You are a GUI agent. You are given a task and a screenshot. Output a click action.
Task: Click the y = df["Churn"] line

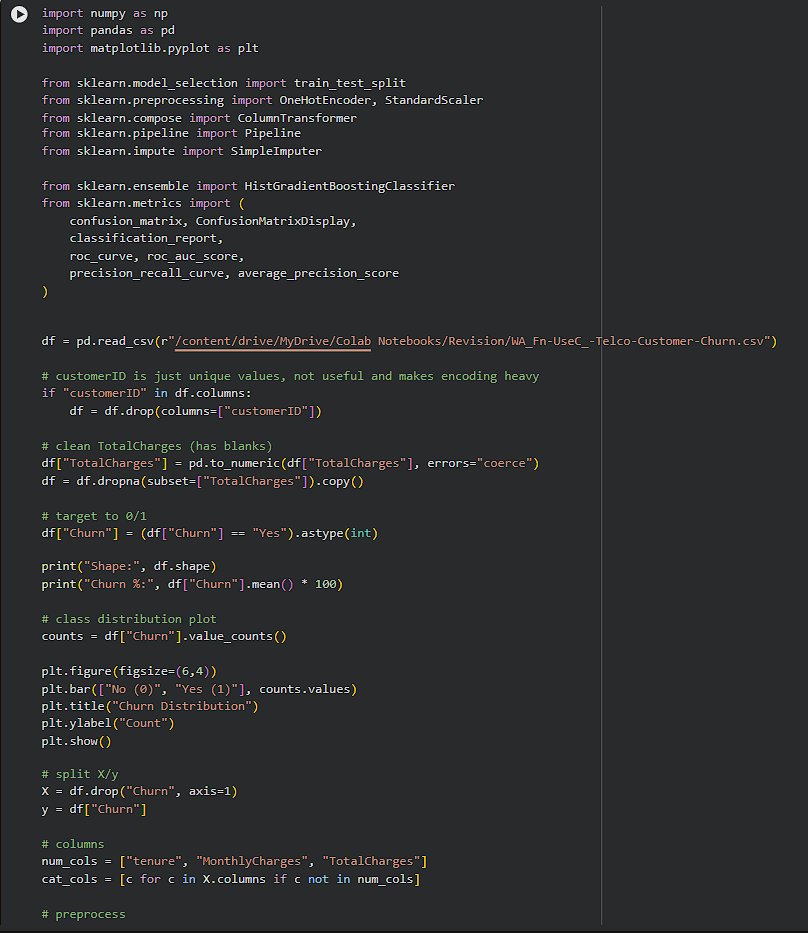pos(94,809)
